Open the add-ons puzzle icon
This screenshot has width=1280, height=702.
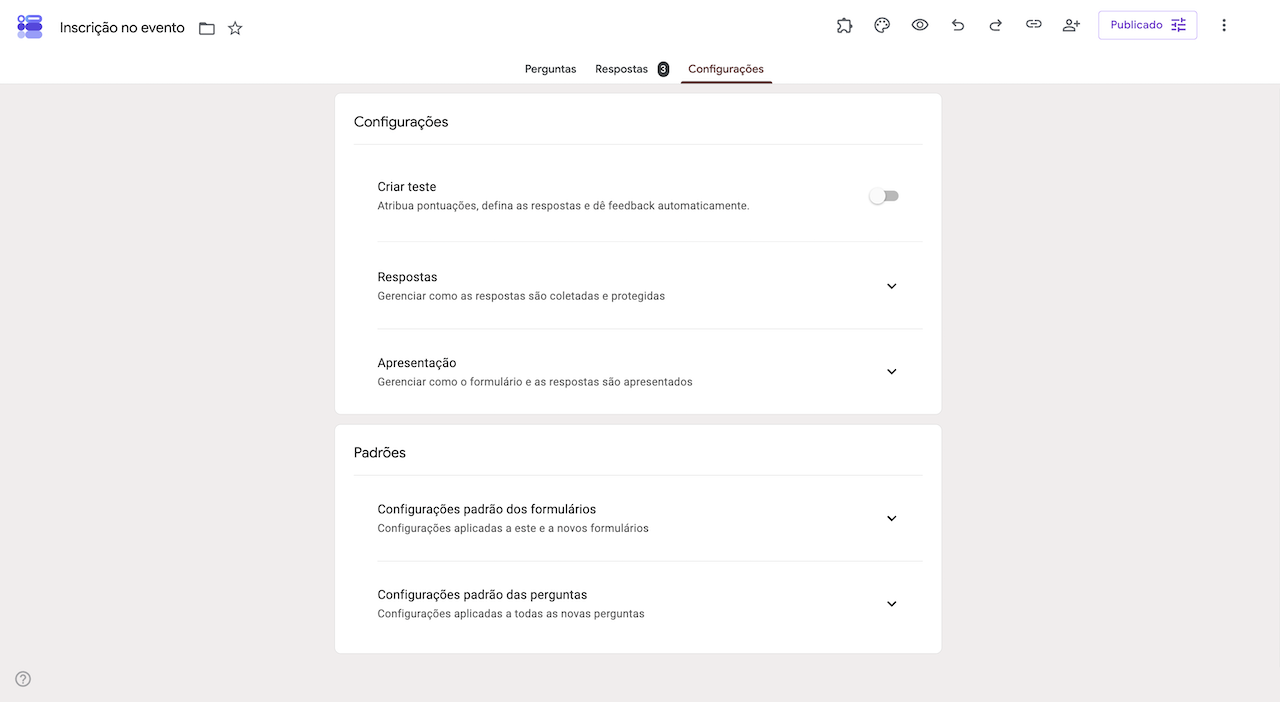click(x=845, y=25)
